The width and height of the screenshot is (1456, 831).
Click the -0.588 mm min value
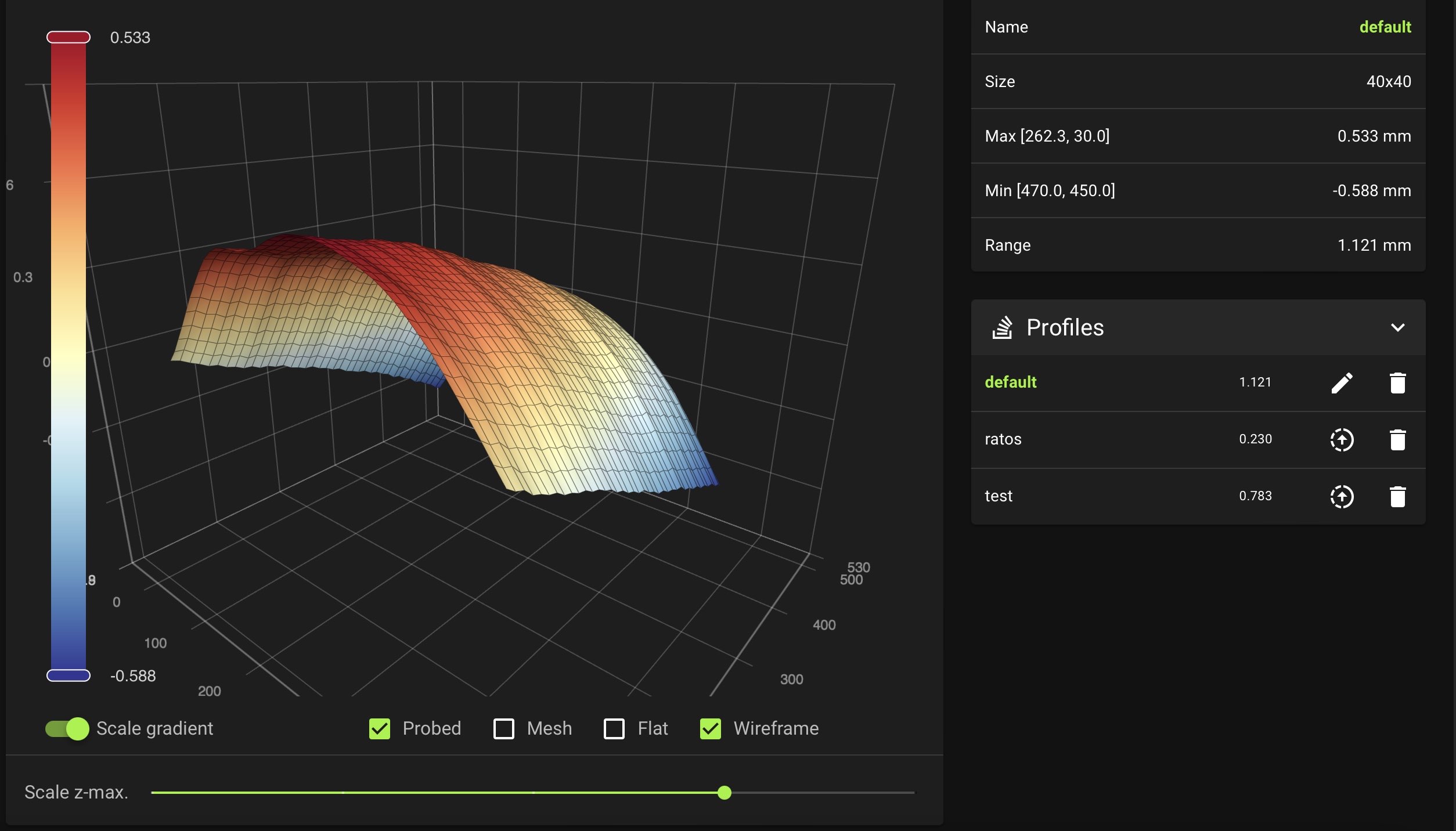(1372, 190)
